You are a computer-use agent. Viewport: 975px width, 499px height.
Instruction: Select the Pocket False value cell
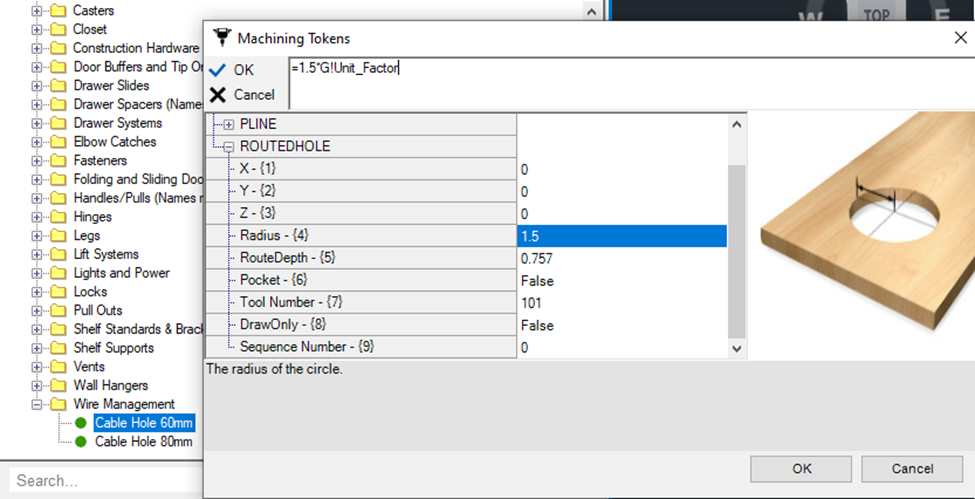tap(620, 281)
